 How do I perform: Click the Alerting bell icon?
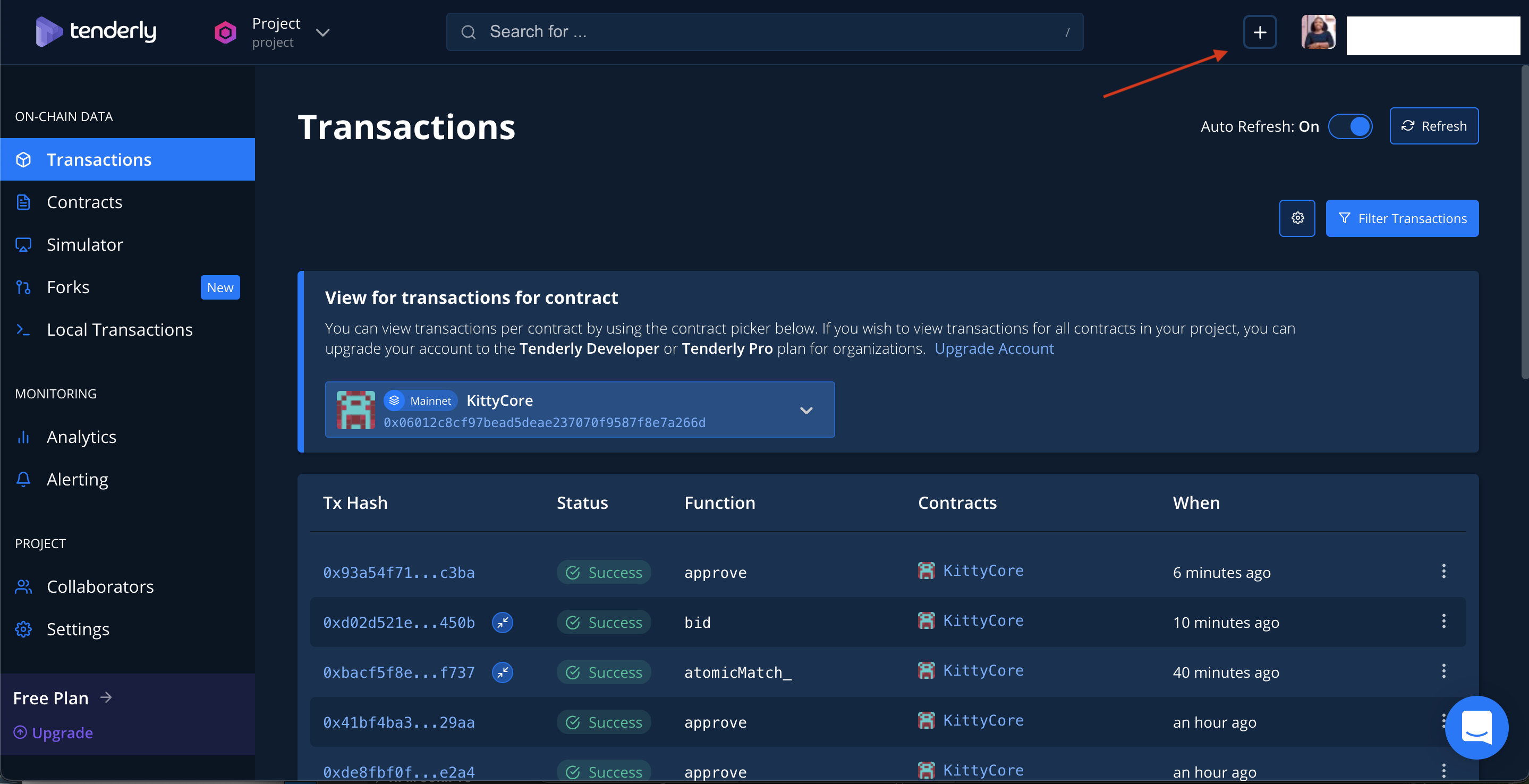coord(23,480)
